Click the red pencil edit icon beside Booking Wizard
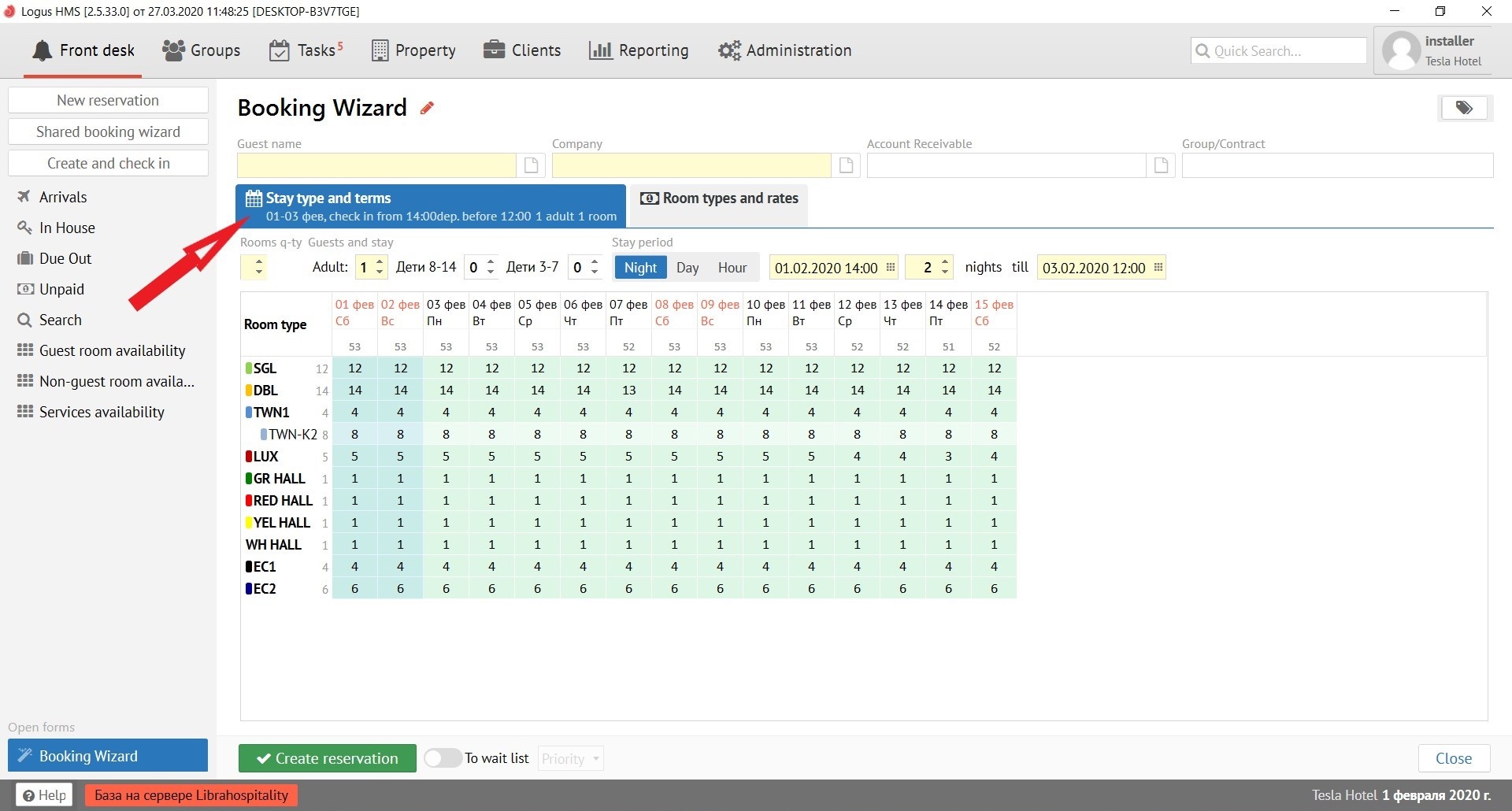The height and width of the screenshot is (811, 1512). pyautogui.click(x=427, y=109)
